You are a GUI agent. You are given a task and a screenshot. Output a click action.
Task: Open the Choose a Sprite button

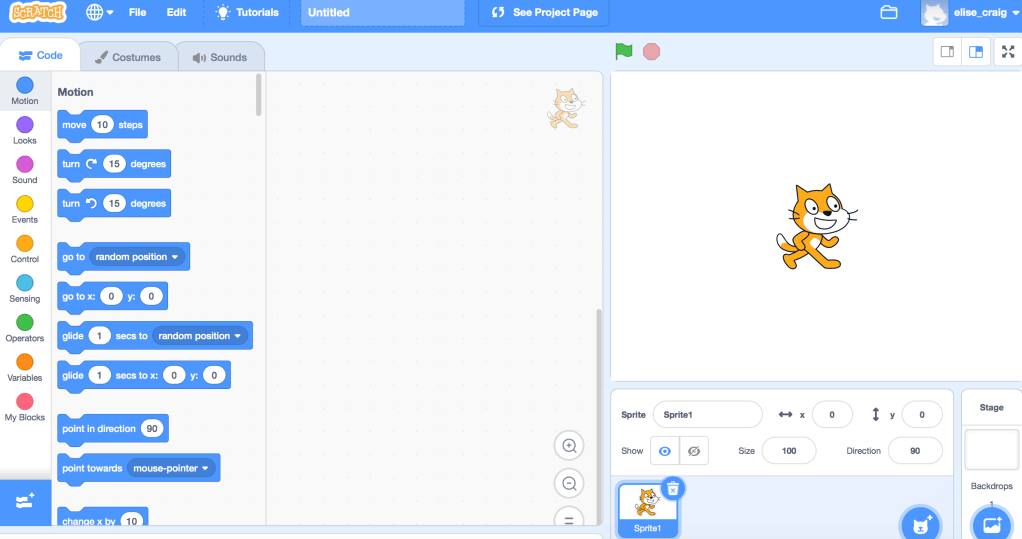918,523
